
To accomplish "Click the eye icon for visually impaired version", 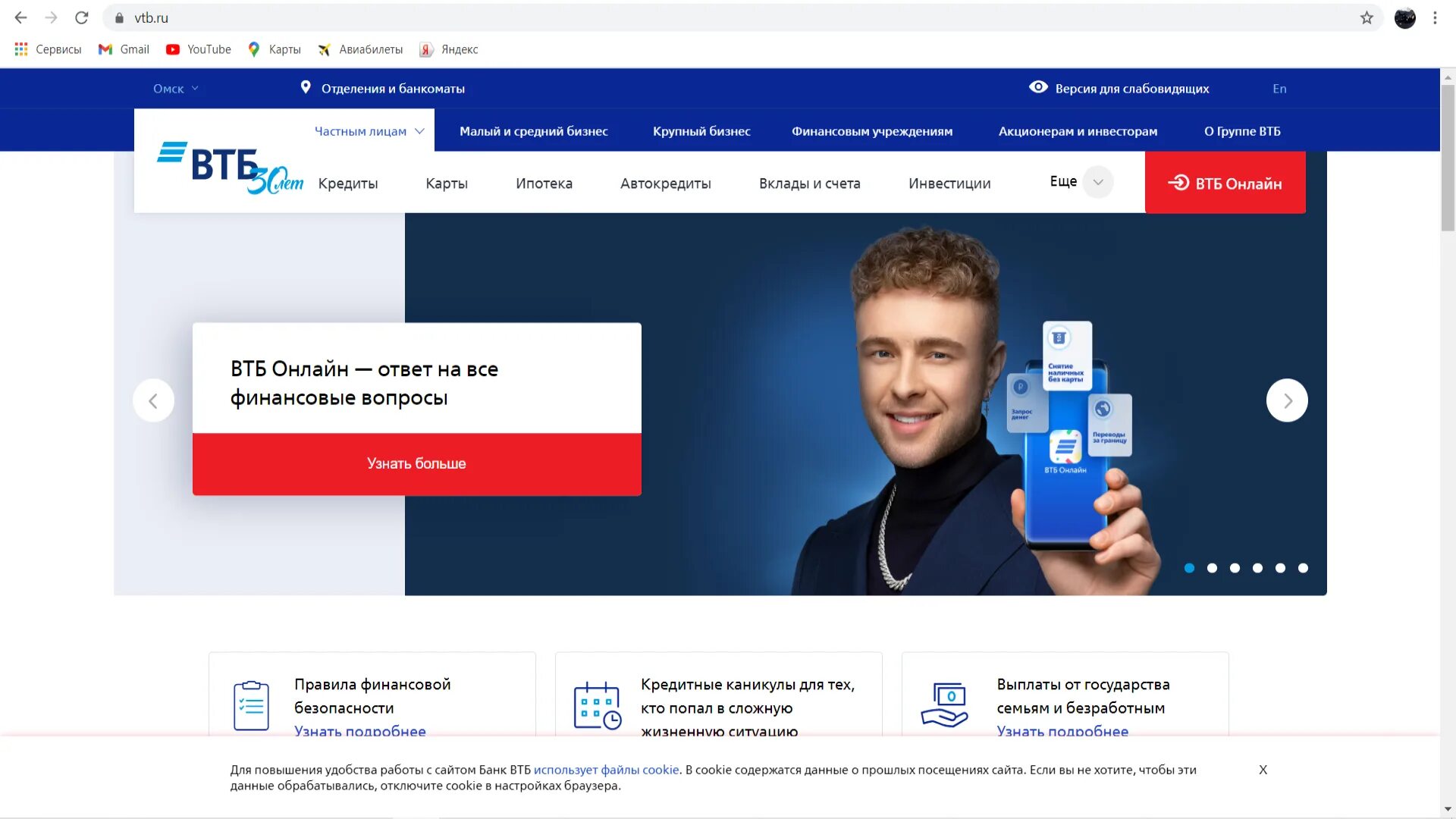I will coord(1039,88).
